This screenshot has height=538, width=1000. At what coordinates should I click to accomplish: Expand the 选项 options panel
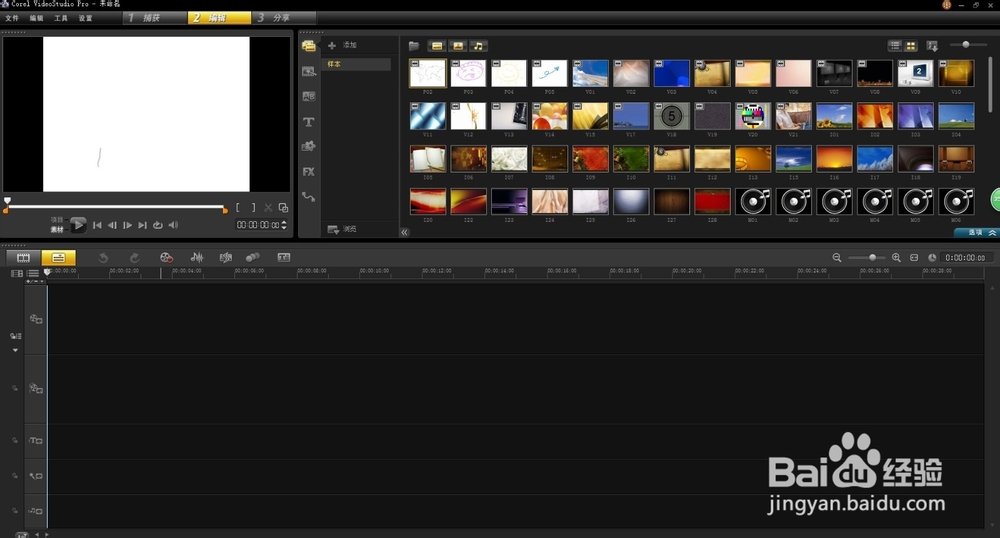click(976, 233)
